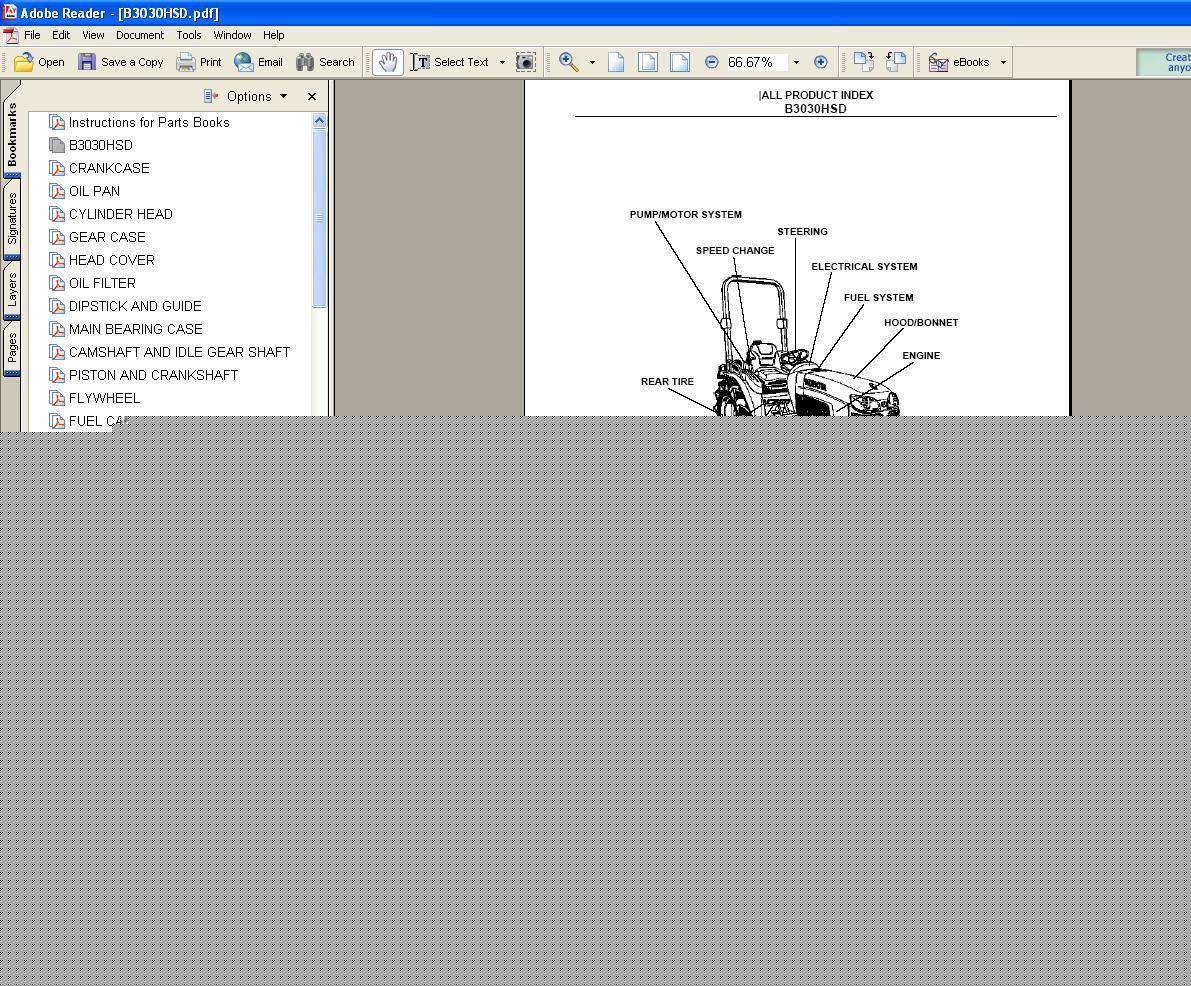Open the Edit menu
The image size is (1191, 986).
tap(61, 35)
